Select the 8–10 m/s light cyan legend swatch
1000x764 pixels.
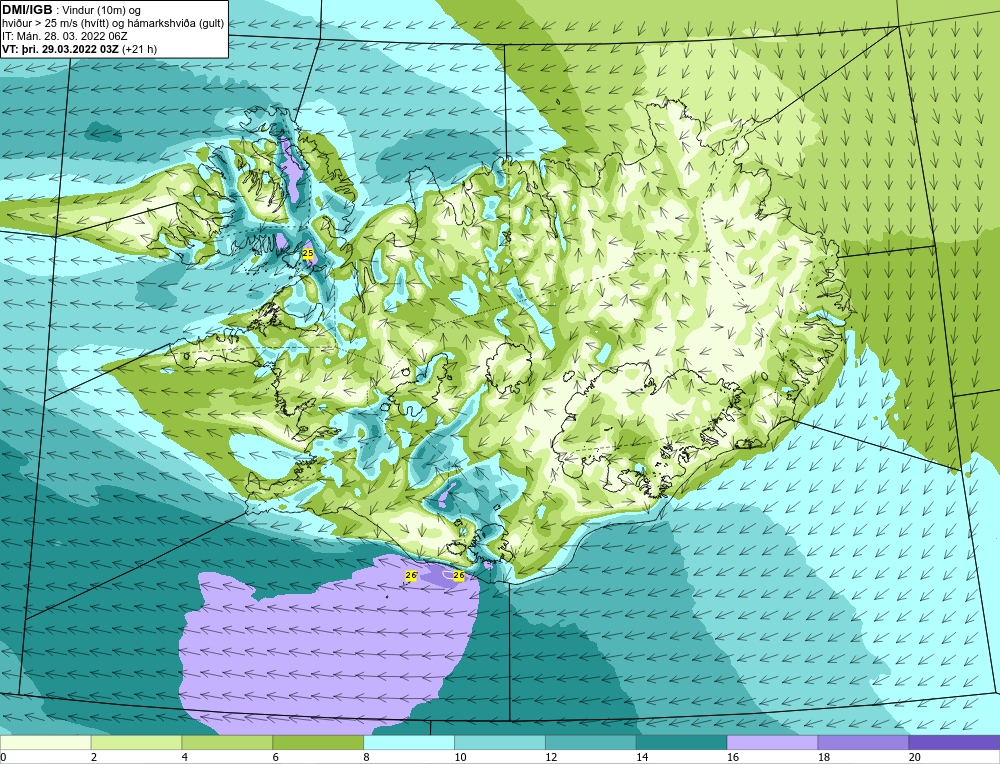[x=409, y=742]
